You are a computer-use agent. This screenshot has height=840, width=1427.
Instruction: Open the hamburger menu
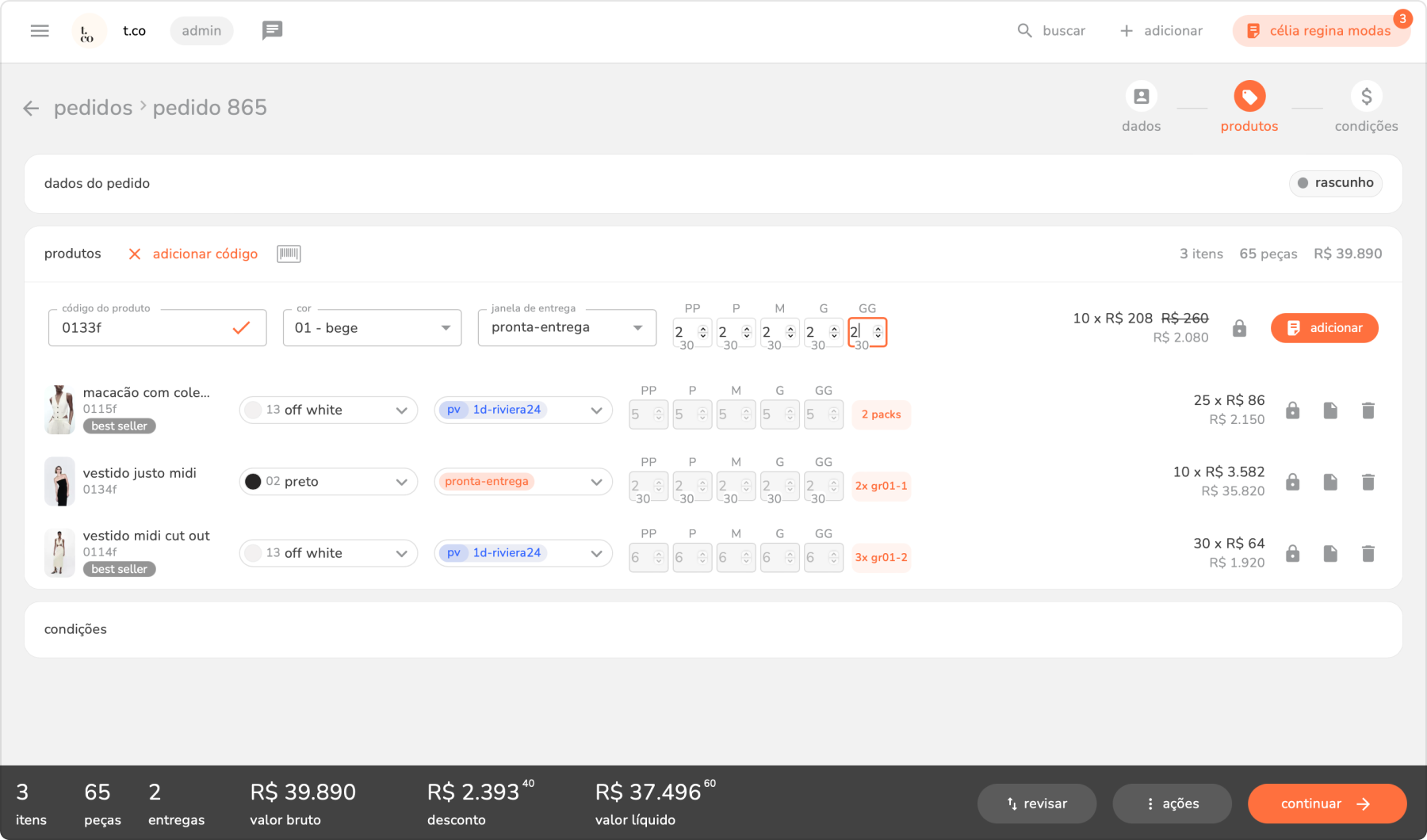tap(40, 31)
